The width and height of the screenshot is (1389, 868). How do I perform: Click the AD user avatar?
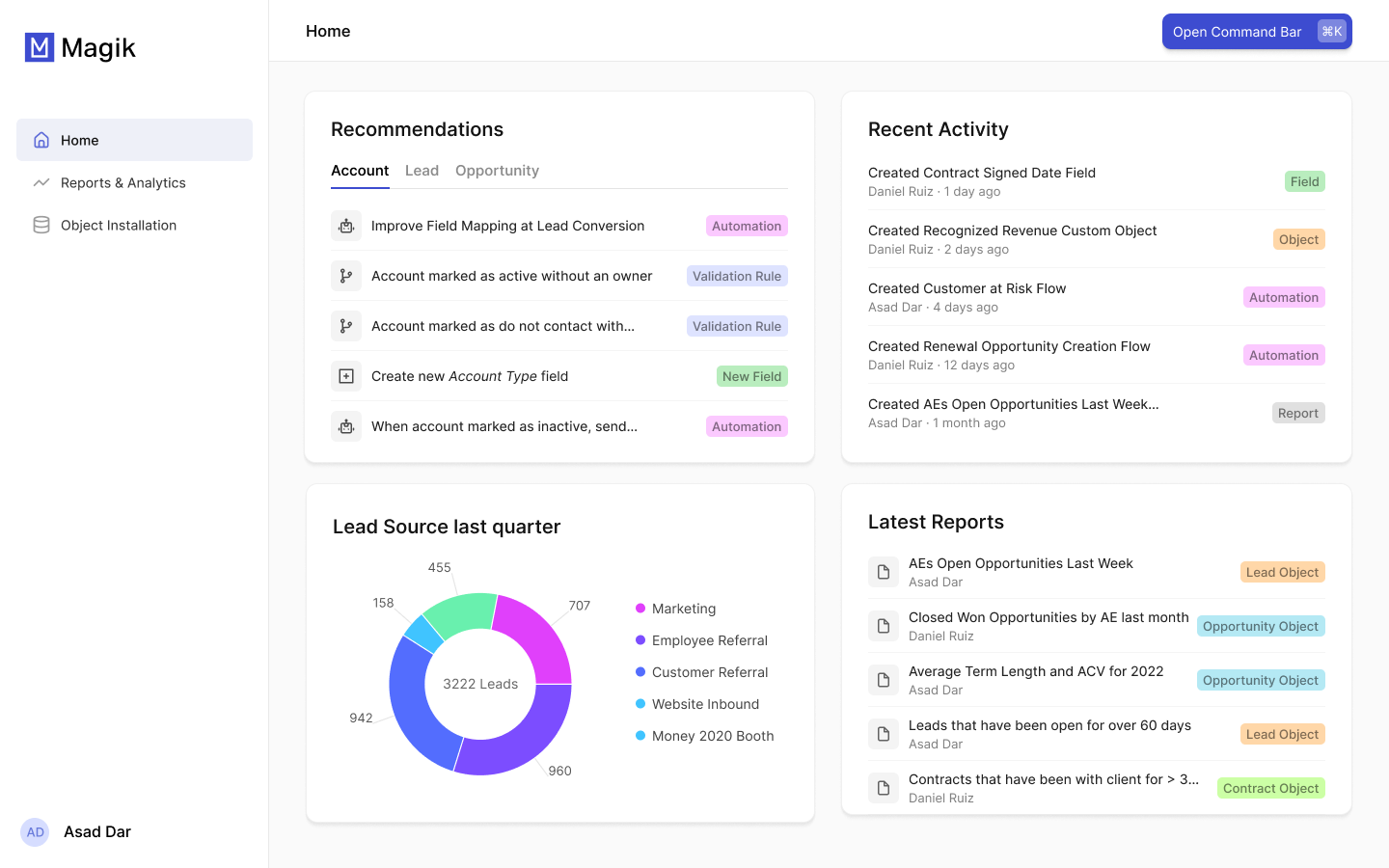pyautogui.click(x=36, y=831)
